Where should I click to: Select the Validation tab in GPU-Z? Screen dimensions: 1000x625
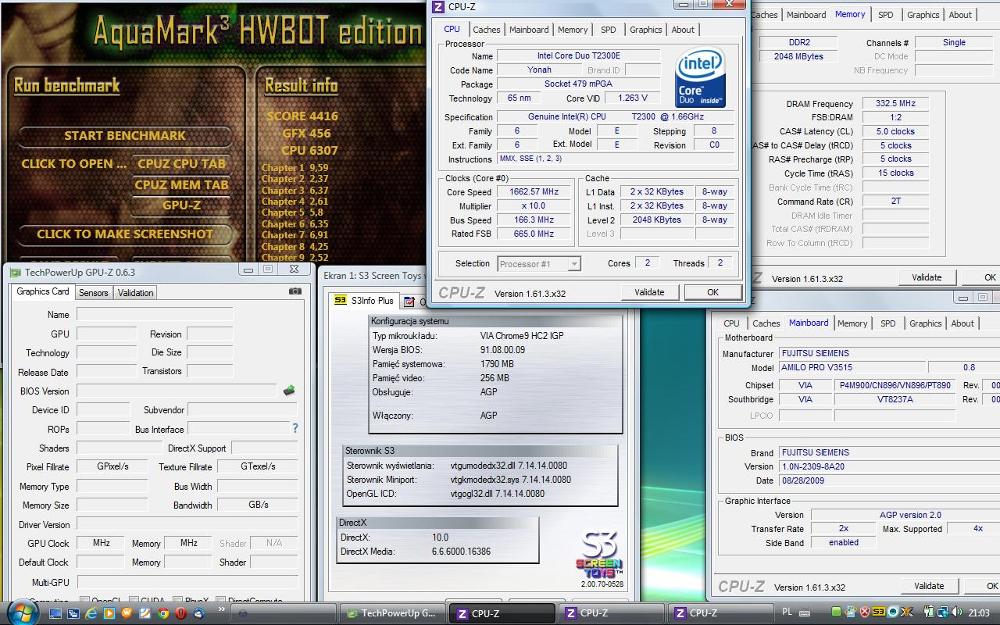coord(135,293)
